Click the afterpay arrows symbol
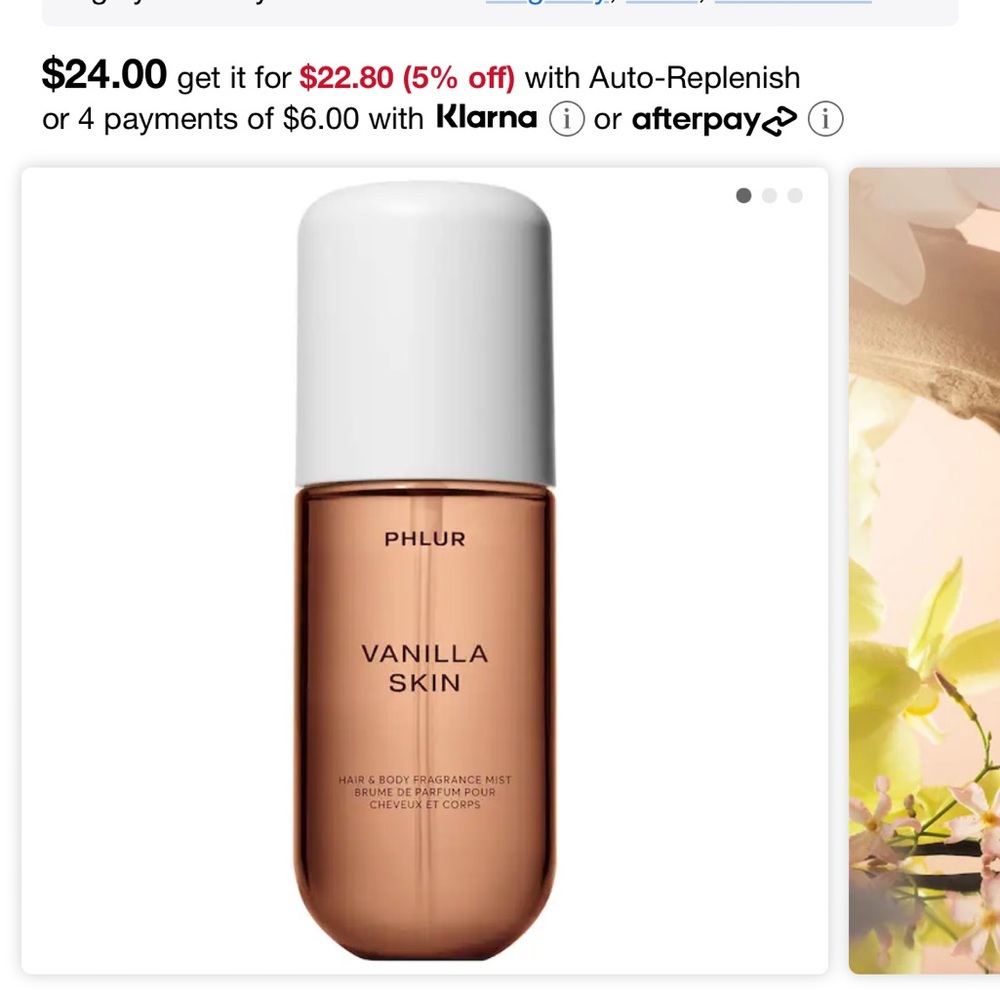 (x=779, y=122)
